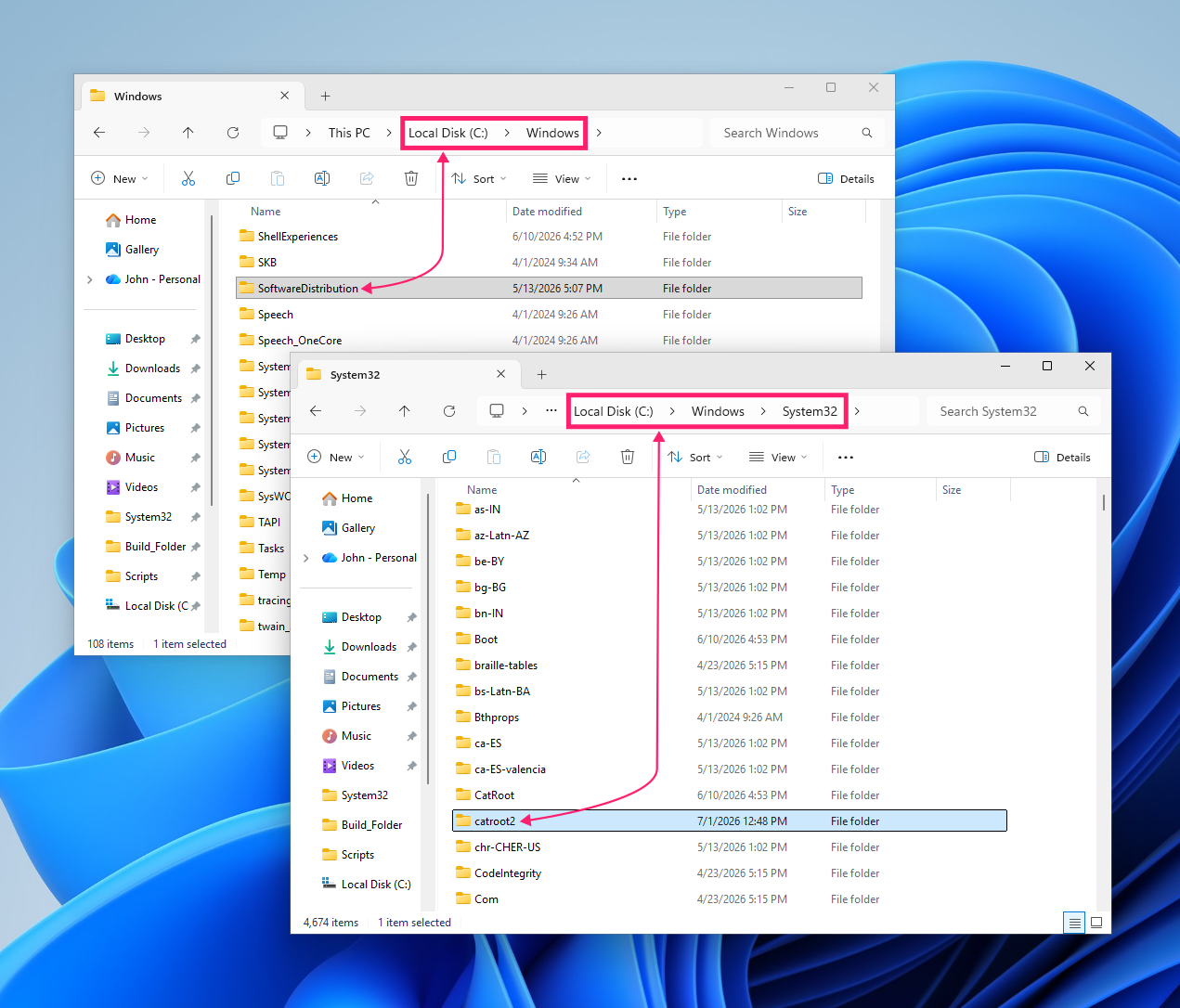Click Rename icon in System32 window toolbar

coord(538,457)
